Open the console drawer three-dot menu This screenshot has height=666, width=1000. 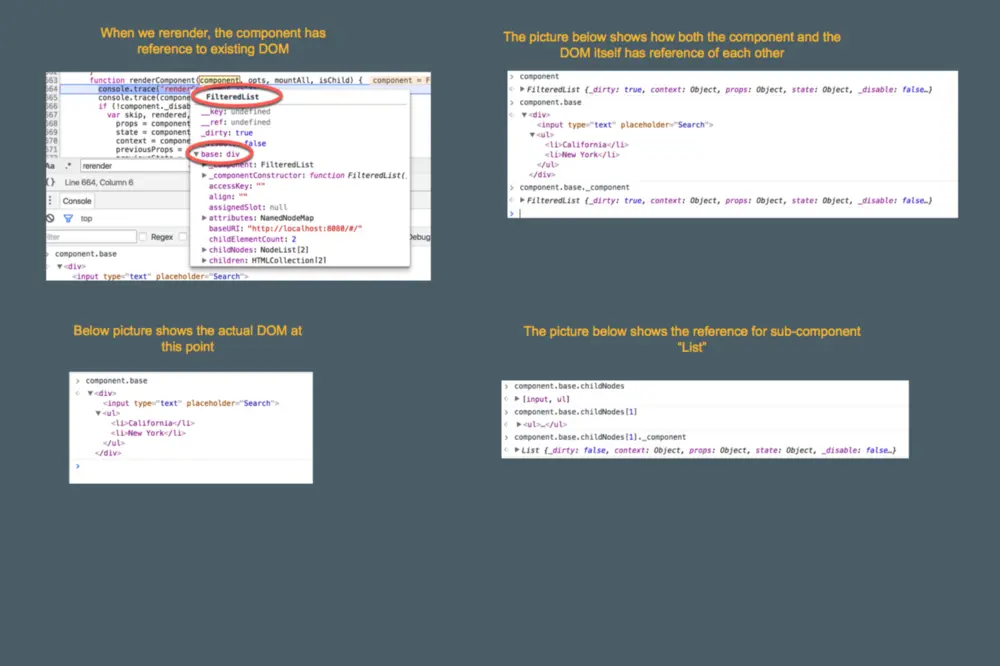tap(50, 200)
